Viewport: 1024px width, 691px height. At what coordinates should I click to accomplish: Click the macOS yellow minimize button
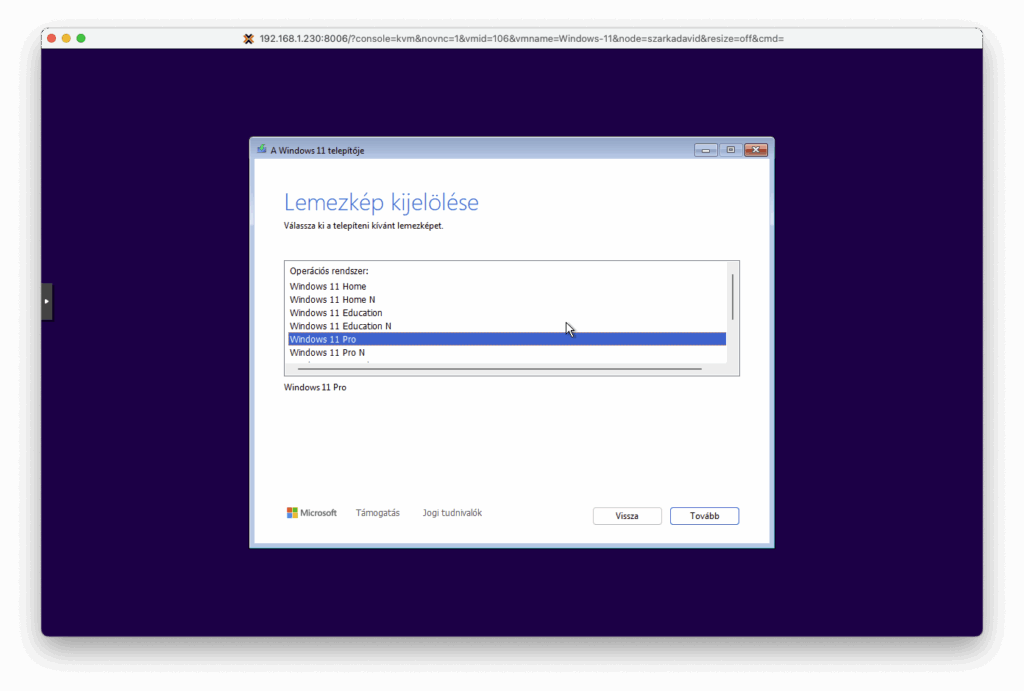(66, 39)
